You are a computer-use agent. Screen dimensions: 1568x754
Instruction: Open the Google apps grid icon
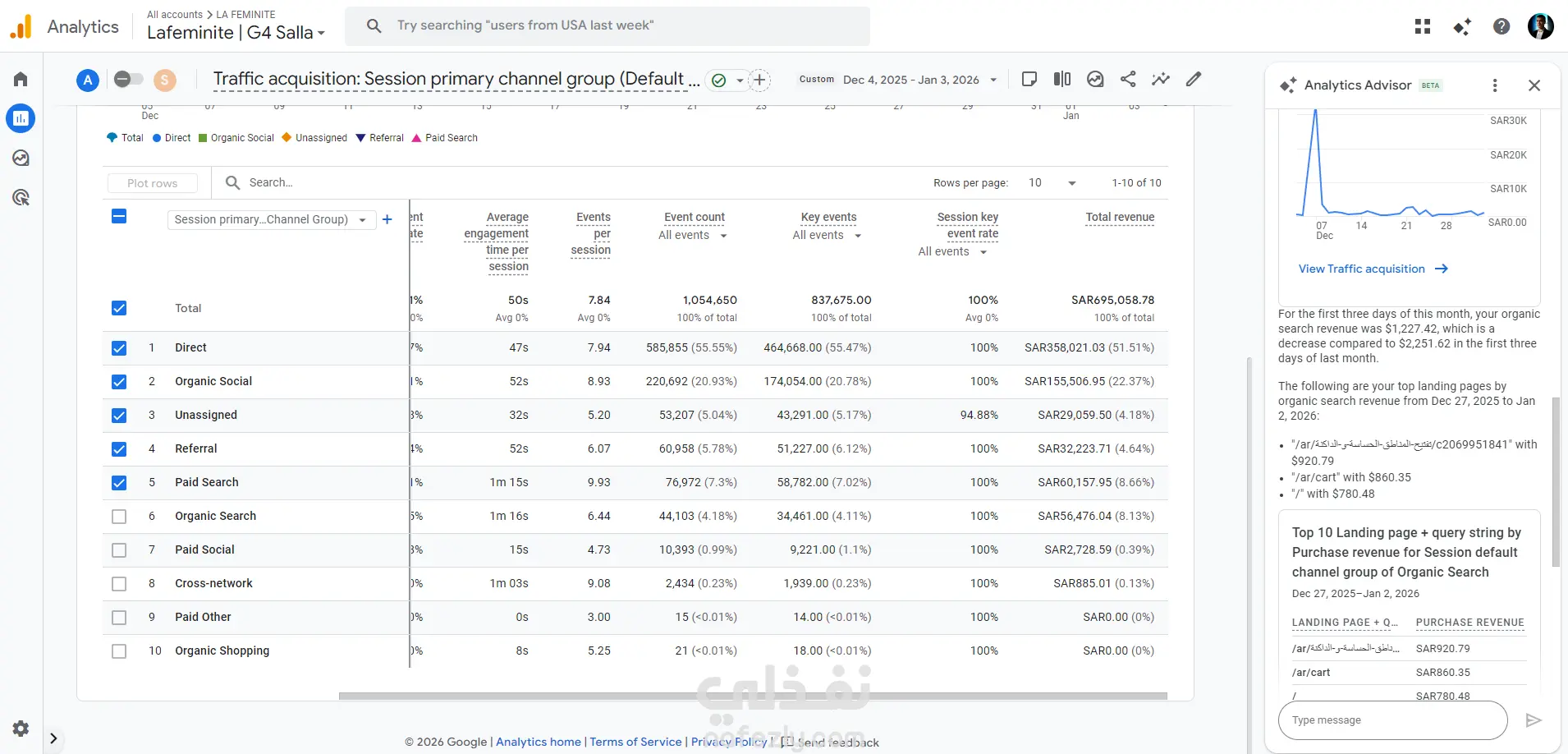coord(1423,26)
